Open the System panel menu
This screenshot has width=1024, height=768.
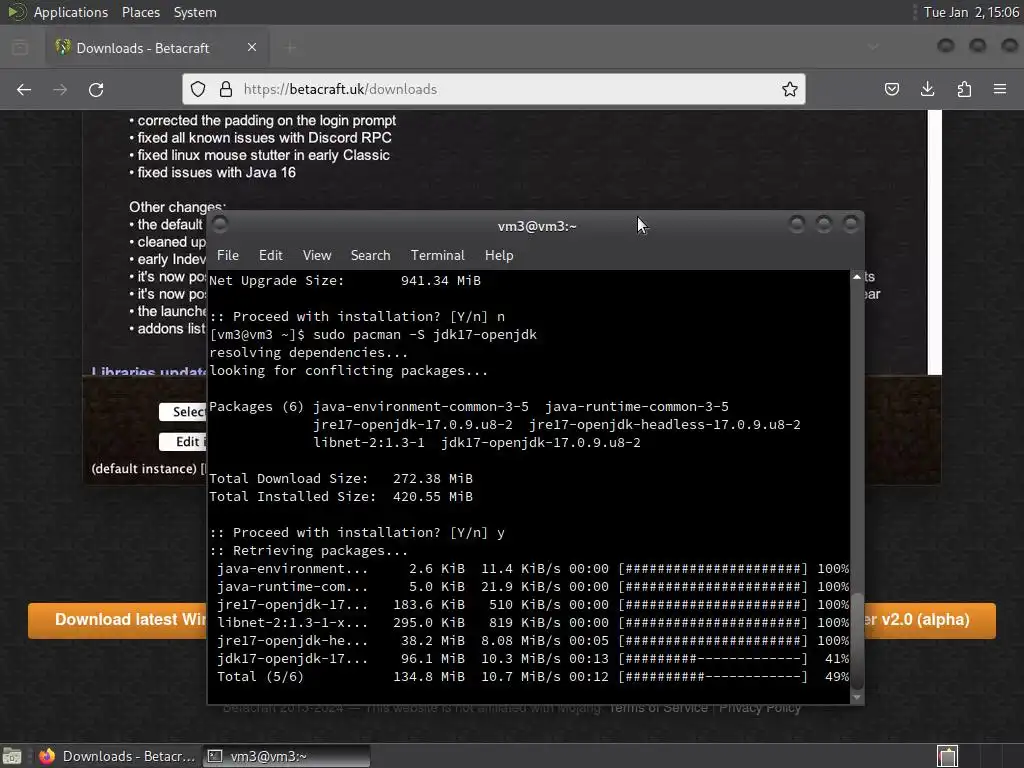(195, 12)
